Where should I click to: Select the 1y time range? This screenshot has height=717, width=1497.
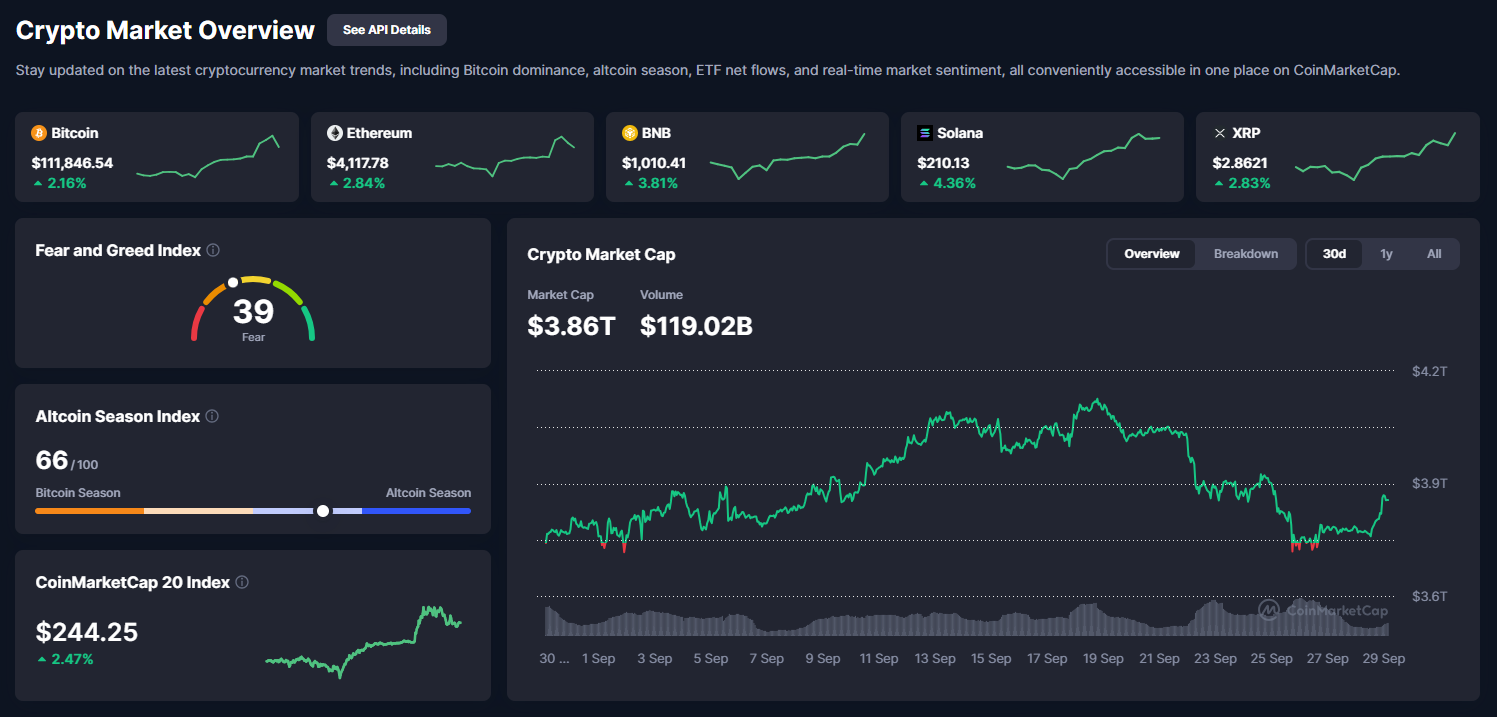point(1386,254)
